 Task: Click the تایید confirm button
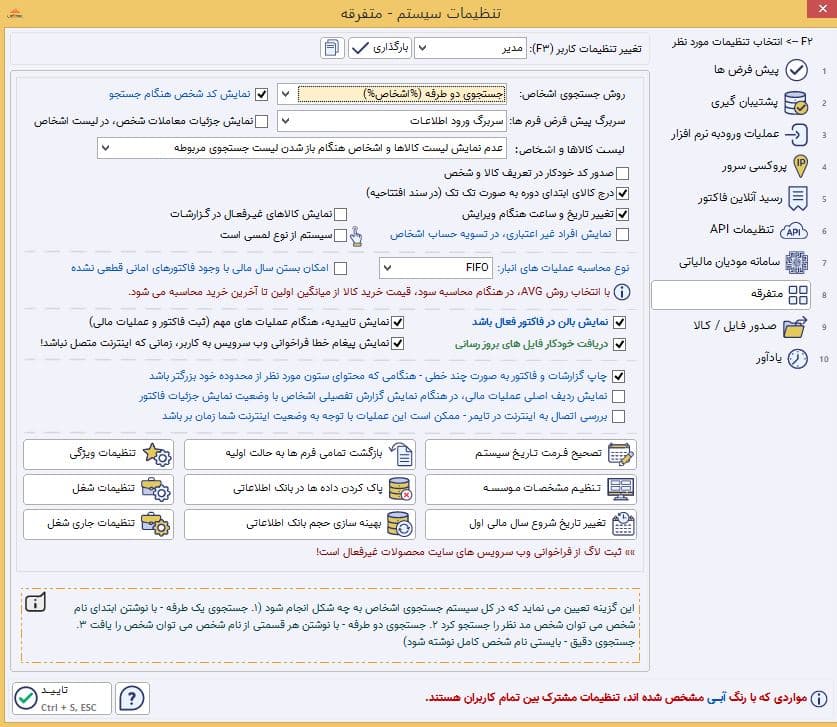pos(62,698)
